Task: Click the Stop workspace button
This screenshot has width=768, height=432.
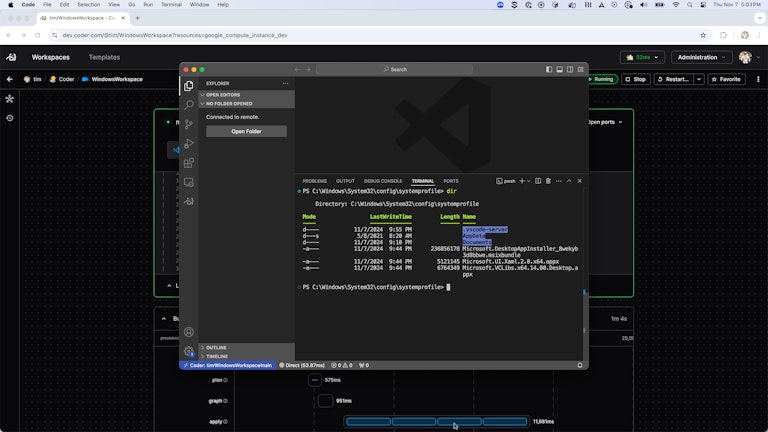Action: tap(636, 79)
